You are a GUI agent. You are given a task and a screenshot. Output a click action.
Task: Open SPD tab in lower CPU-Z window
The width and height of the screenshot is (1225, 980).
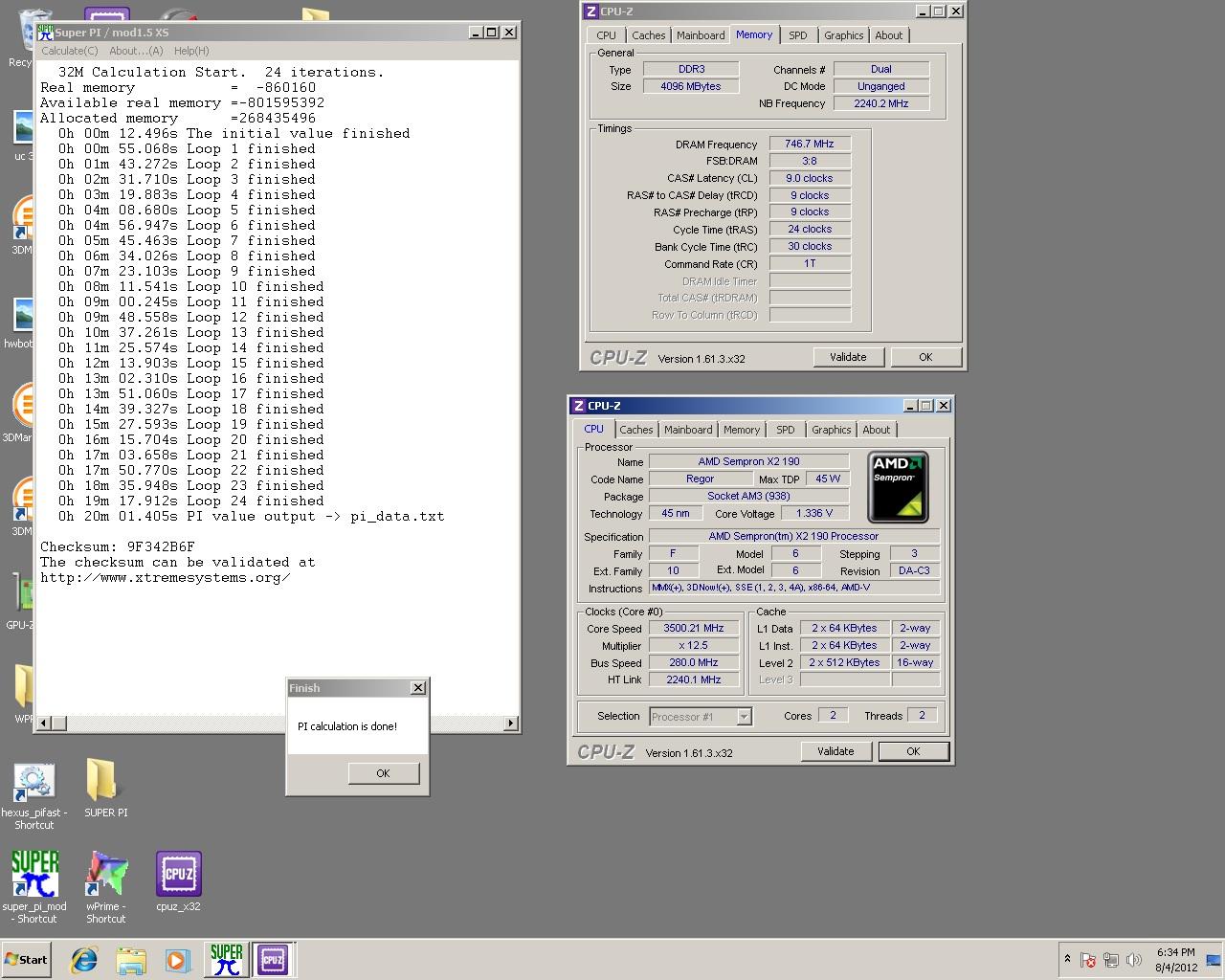(786, 430)
